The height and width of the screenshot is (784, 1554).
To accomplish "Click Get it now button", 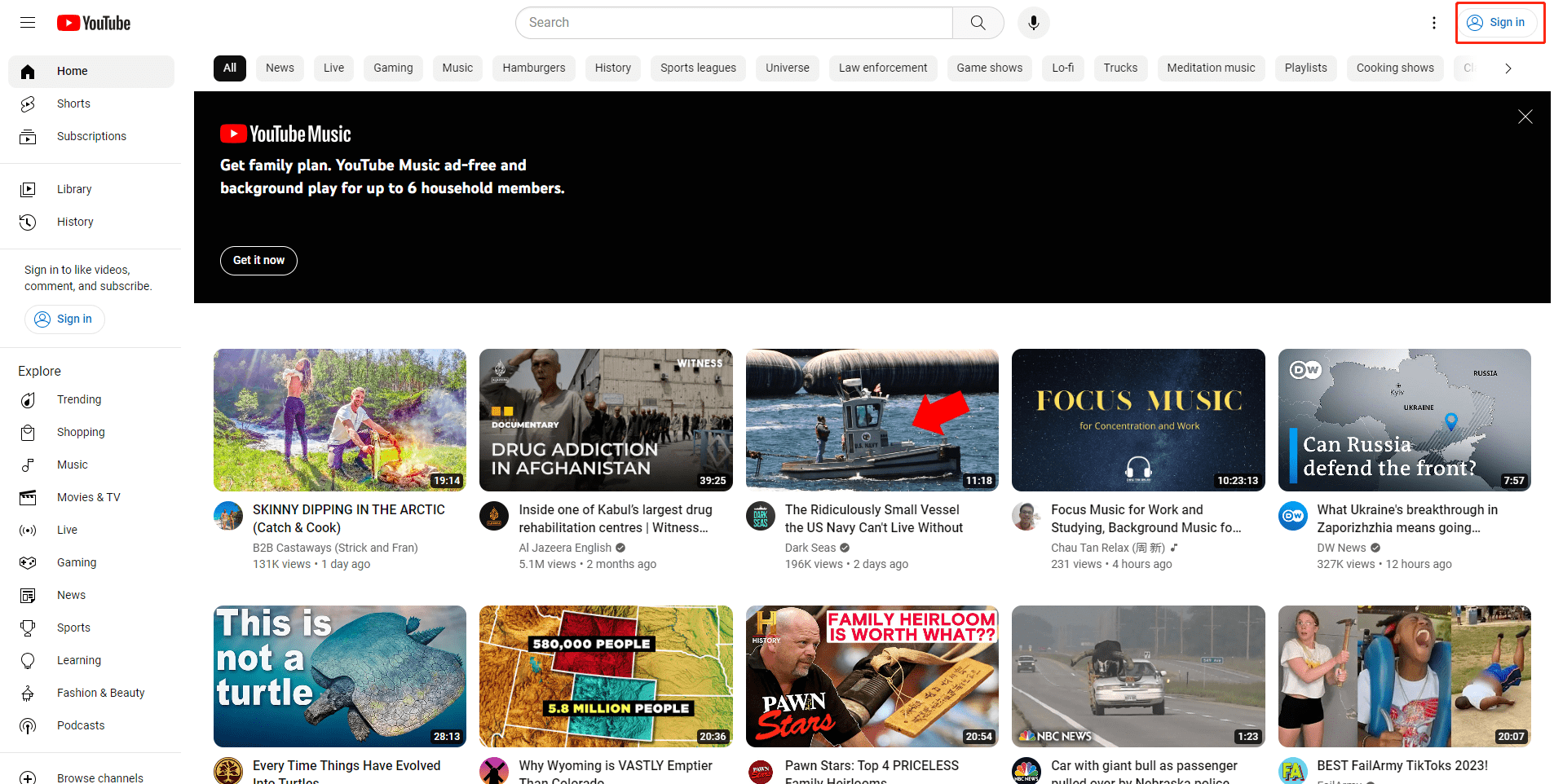I will (258, 261).
